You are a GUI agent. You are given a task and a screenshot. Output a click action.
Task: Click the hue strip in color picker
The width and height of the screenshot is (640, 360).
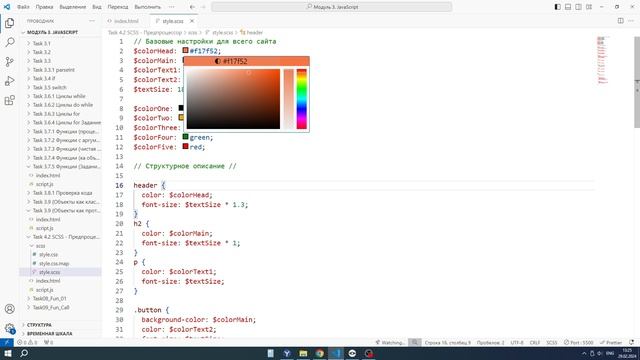point(302,99)
